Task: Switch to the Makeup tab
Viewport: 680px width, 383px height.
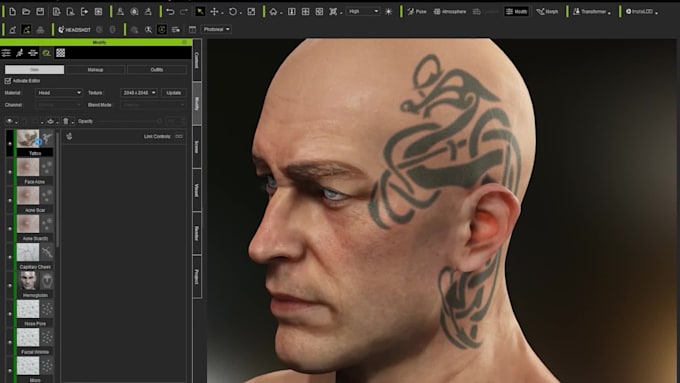Action: tap(95, 70)
